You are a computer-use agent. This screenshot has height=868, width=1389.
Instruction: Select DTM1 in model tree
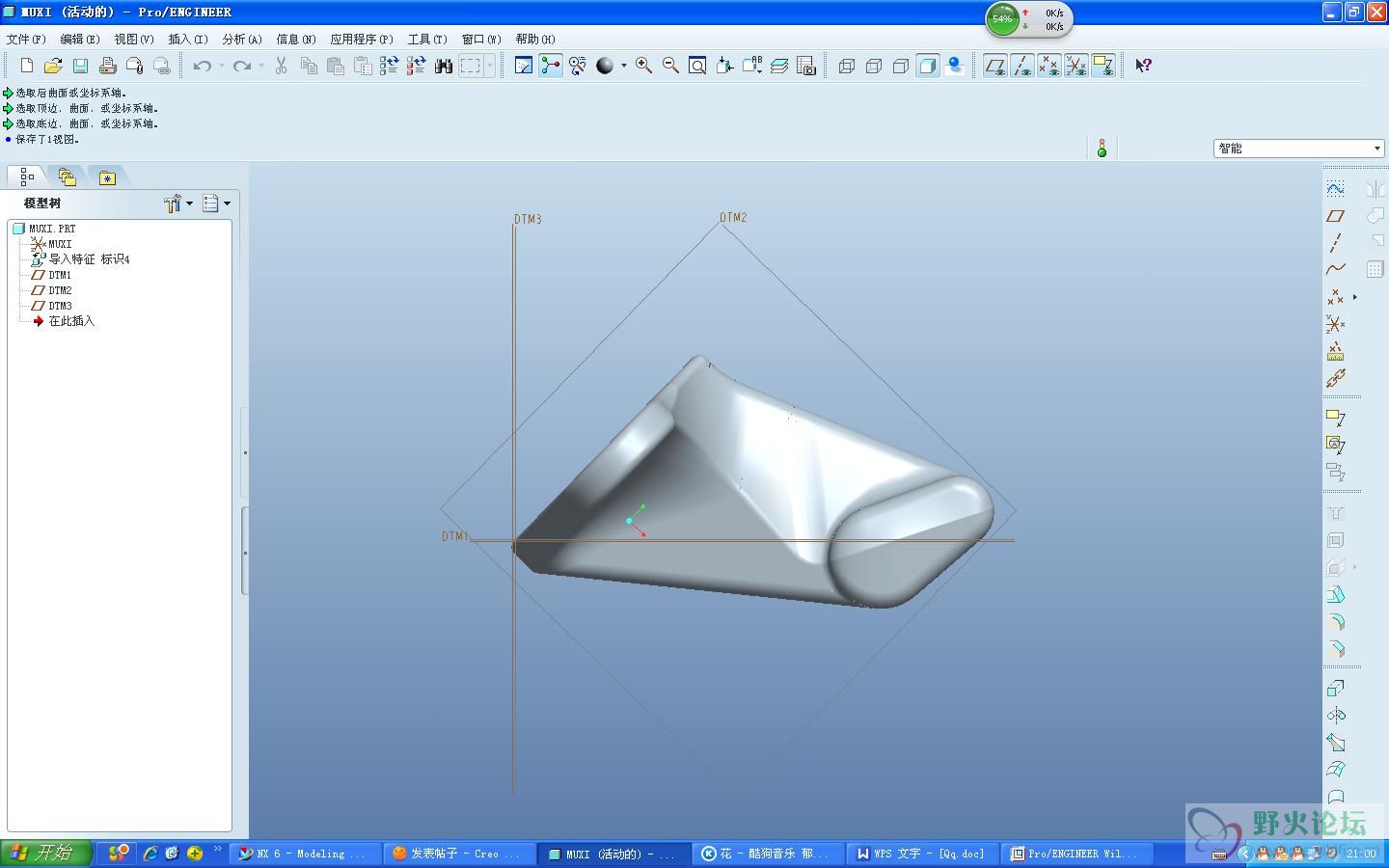[x=51, y=275]
